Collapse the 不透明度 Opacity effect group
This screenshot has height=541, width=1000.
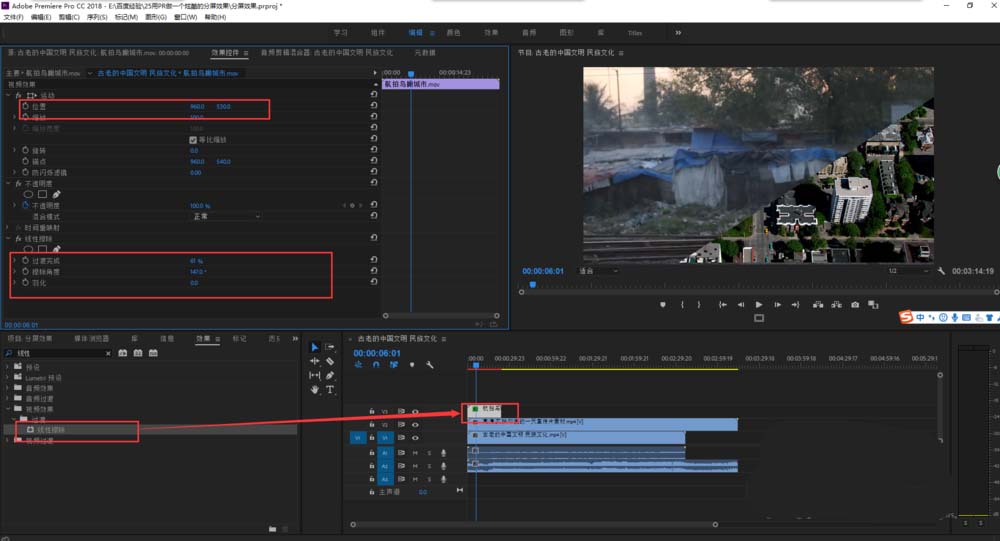click(8, 184)
